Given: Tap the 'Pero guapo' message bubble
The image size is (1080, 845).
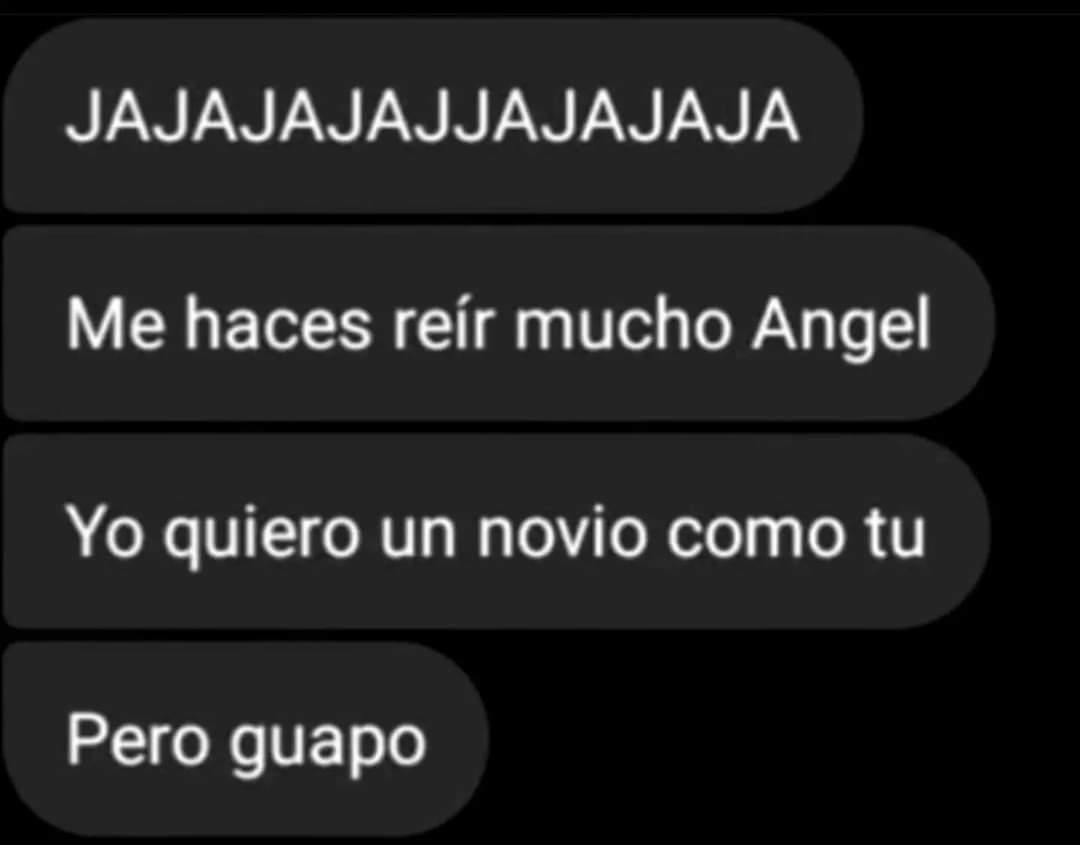Looking at the screenshot, I should [x=246, y=740].
